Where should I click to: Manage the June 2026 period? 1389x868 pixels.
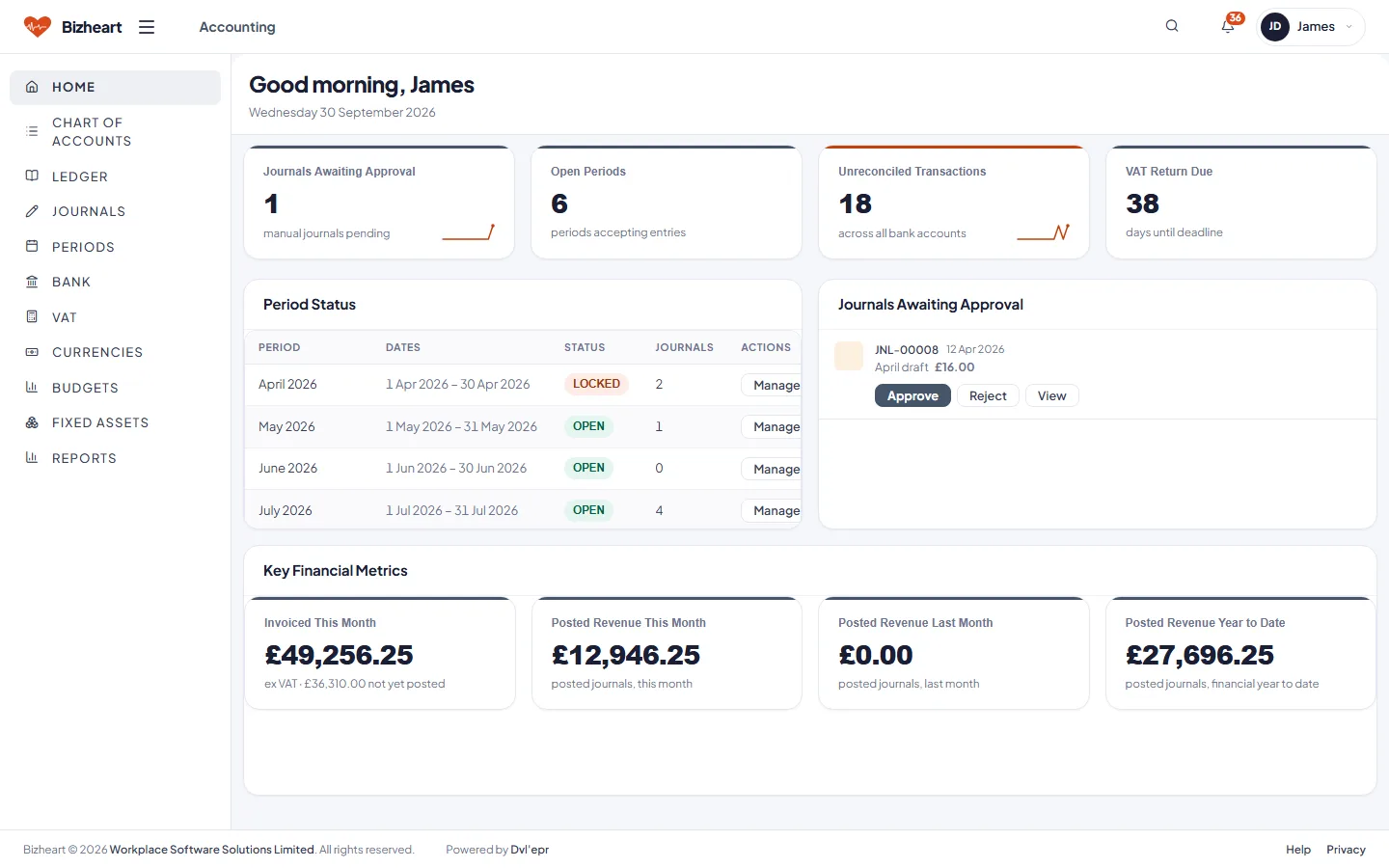(x=772, y=469)
